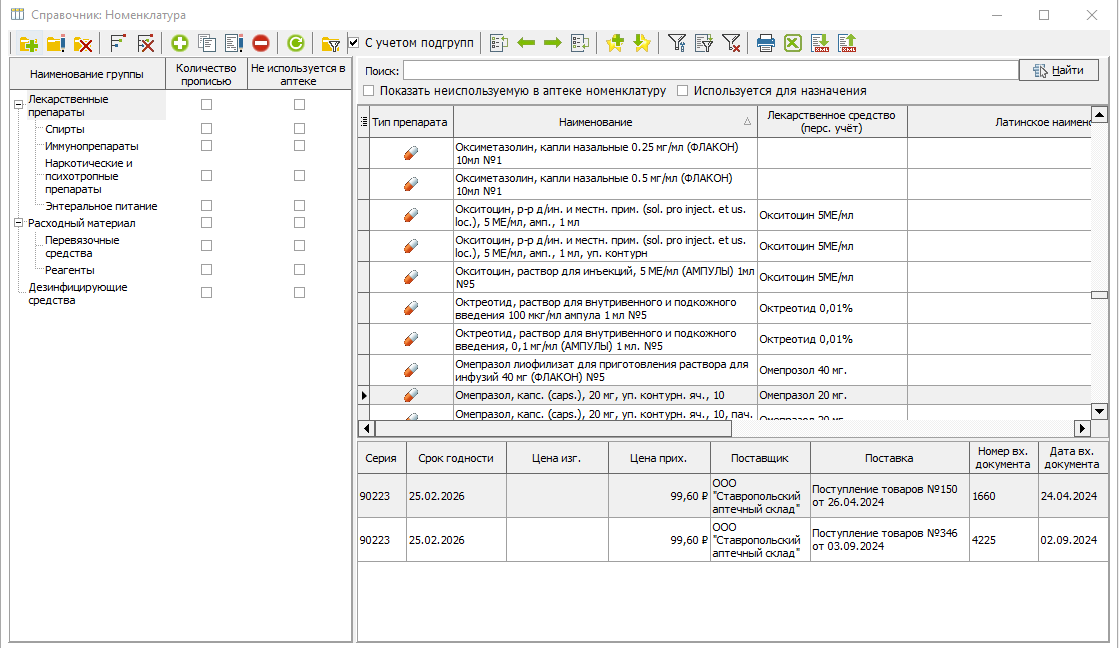Click the folder filter icon
The image size is (1119, 648).
330,44
